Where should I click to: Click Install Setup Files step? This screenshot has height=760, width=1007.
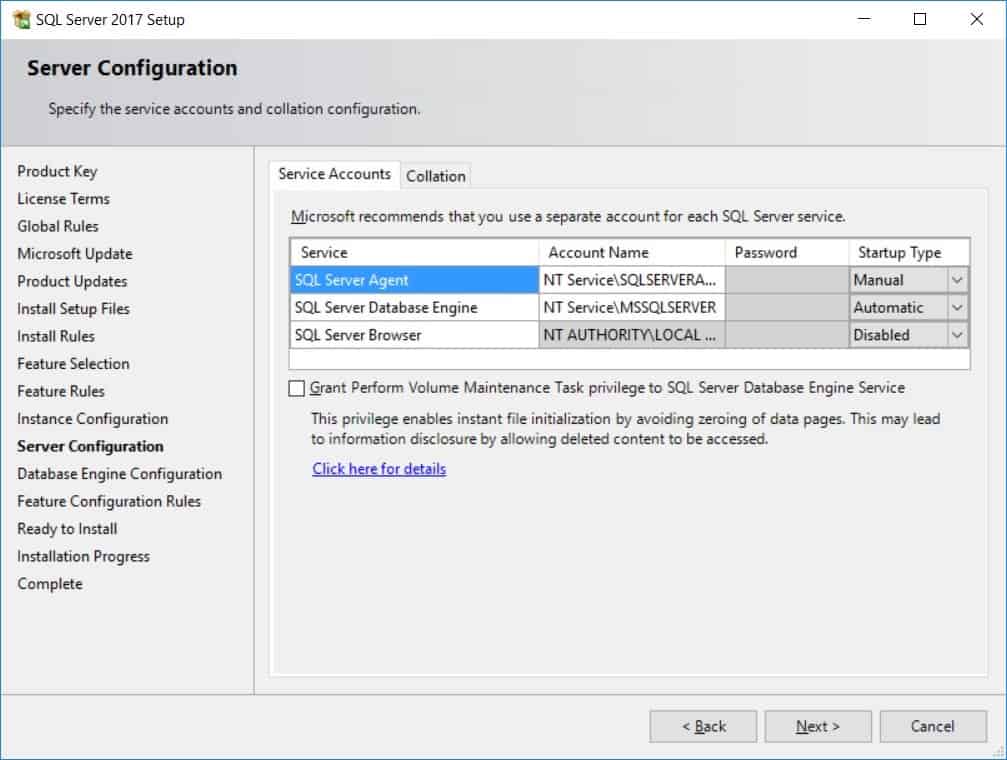(x=74, y=309)
